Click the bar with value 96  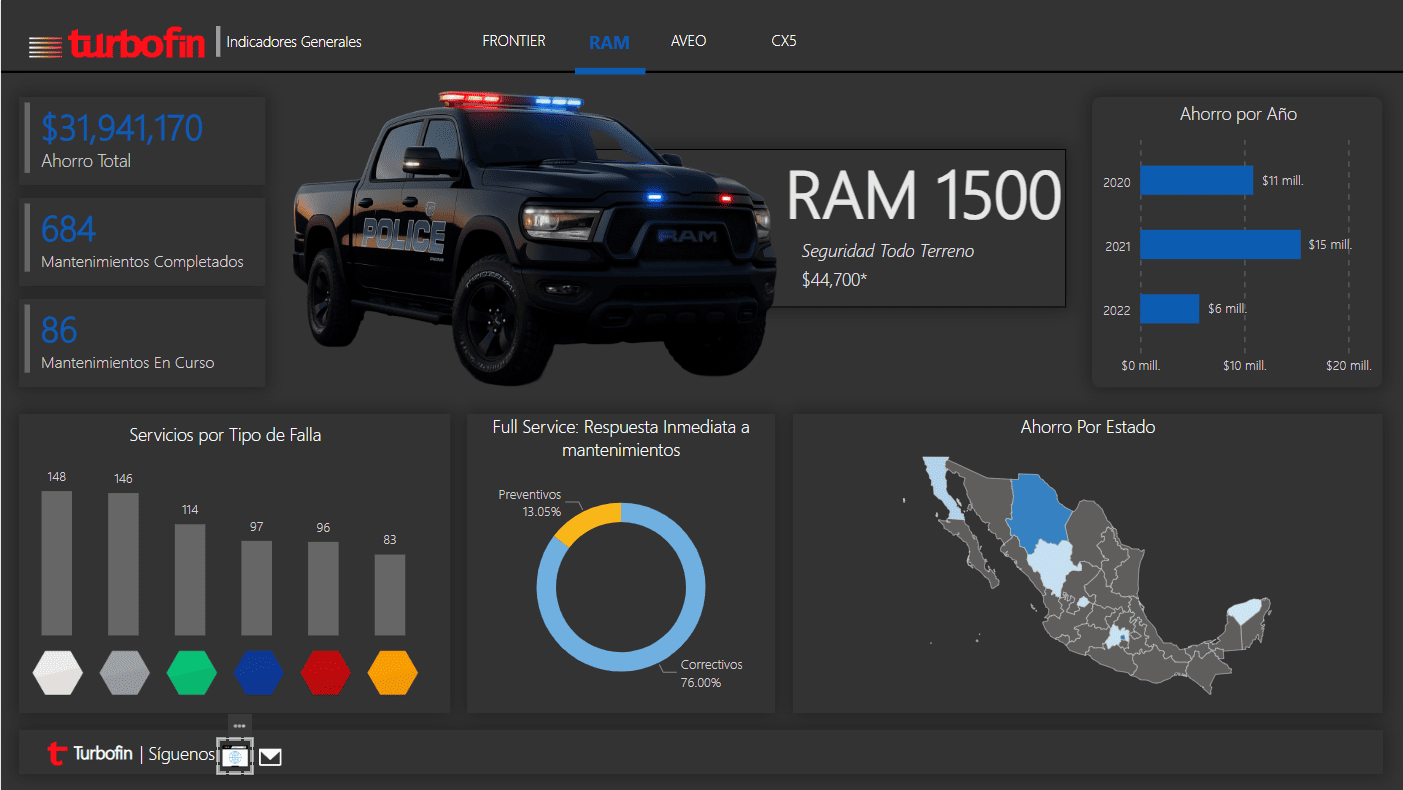(323, 588)
